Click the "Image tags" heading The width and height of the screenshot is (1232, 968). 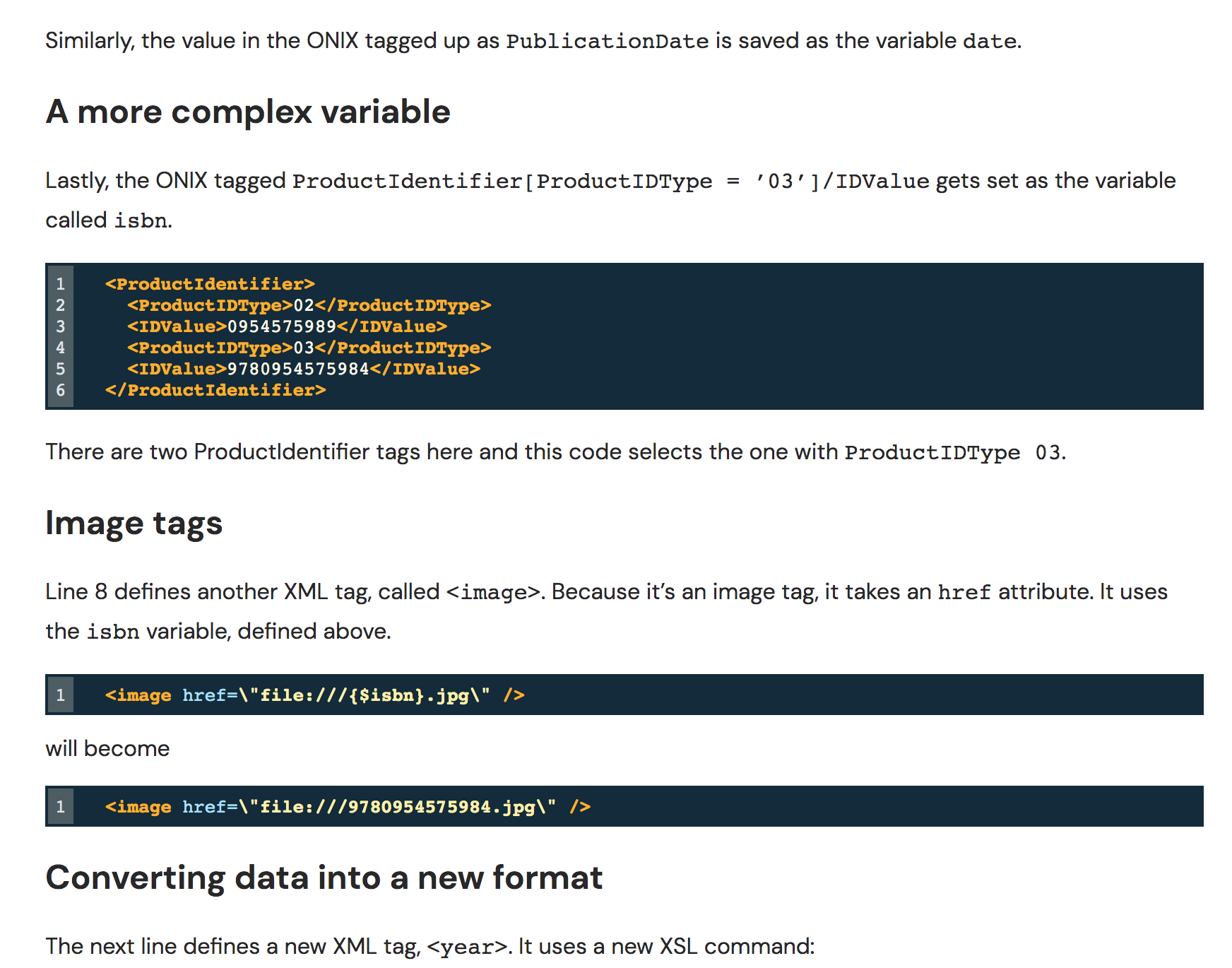134,524
